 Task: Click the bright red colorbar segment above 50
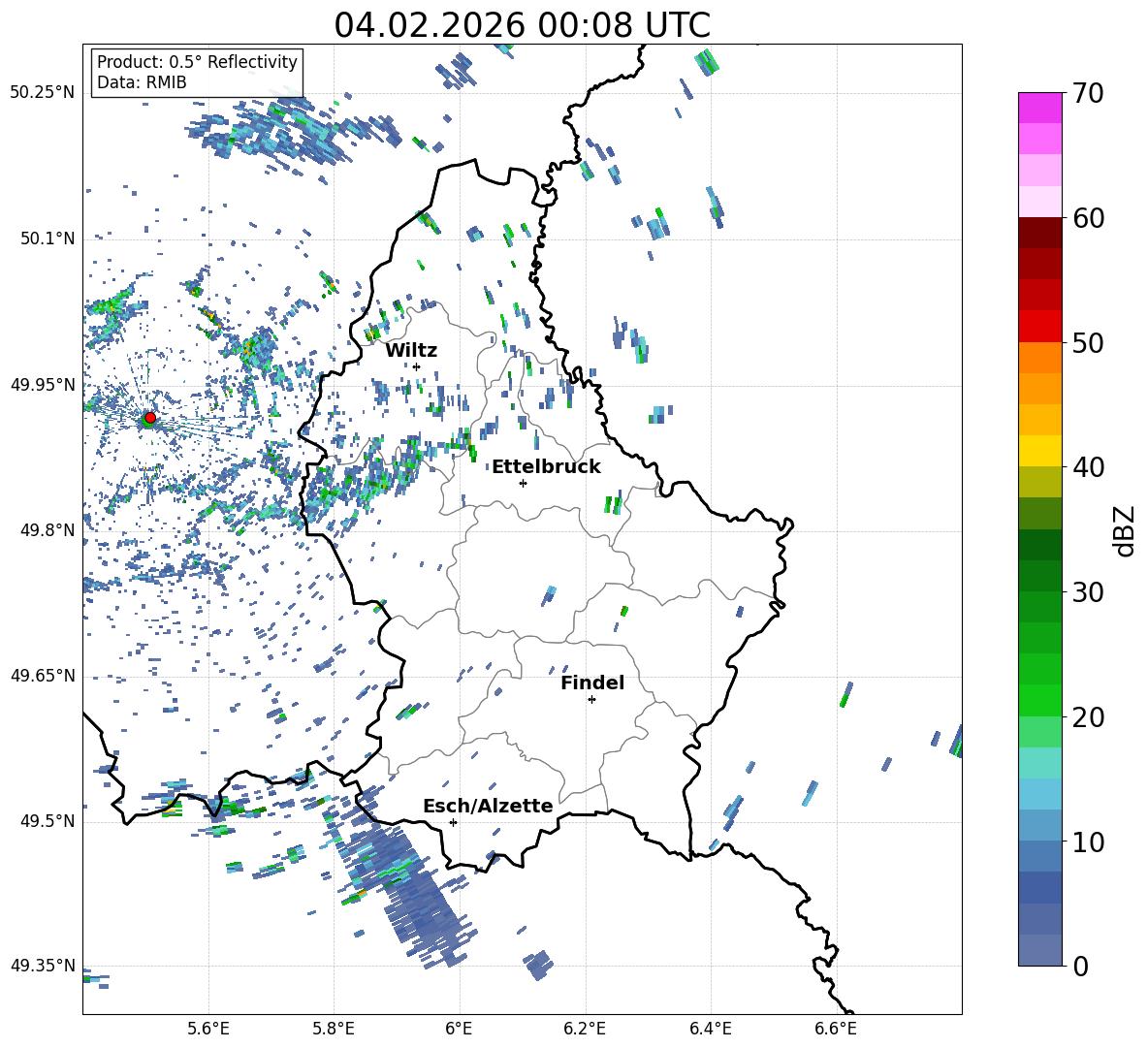(1040, 327)
